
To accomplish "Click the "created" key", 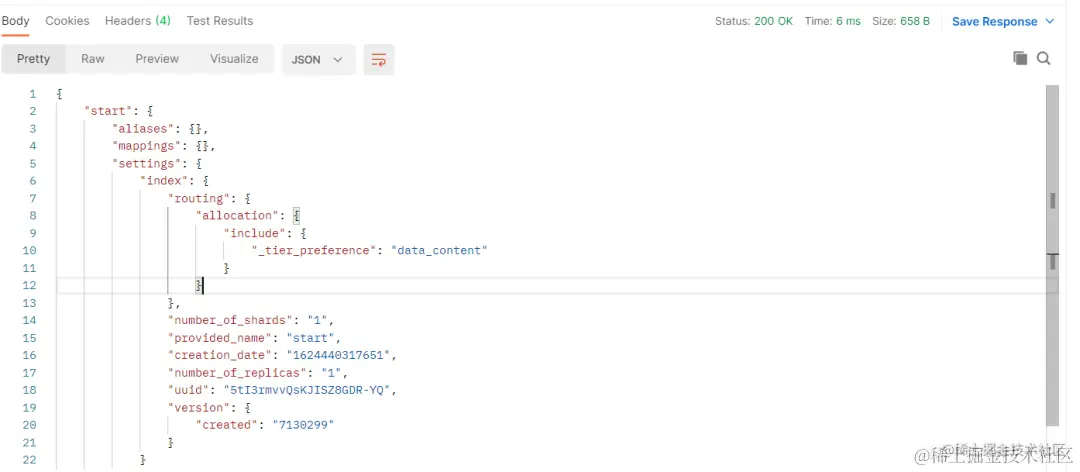I will point(227,425).
